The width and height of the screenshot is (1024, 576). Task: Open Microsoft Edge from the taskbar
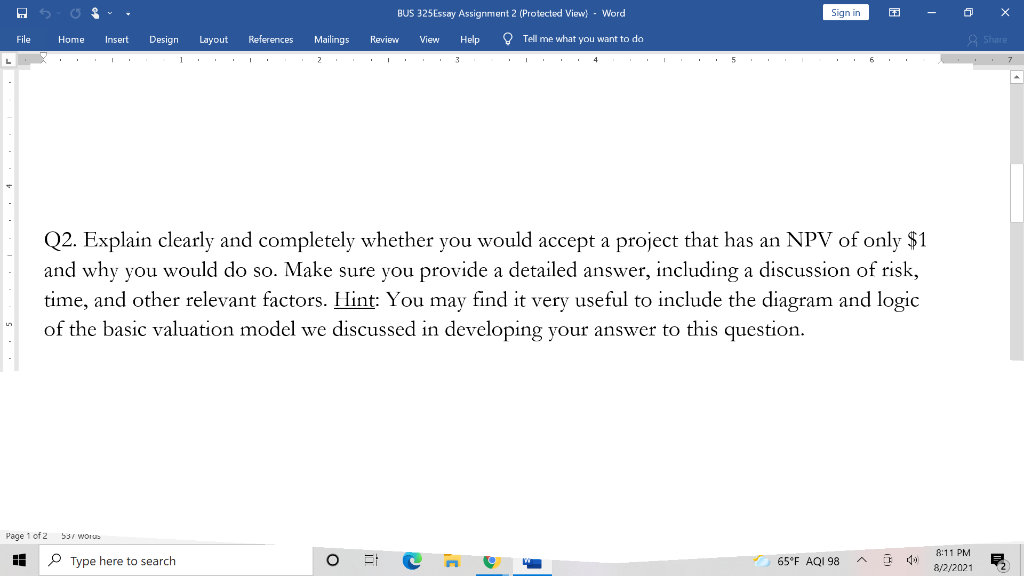[411, 562]
